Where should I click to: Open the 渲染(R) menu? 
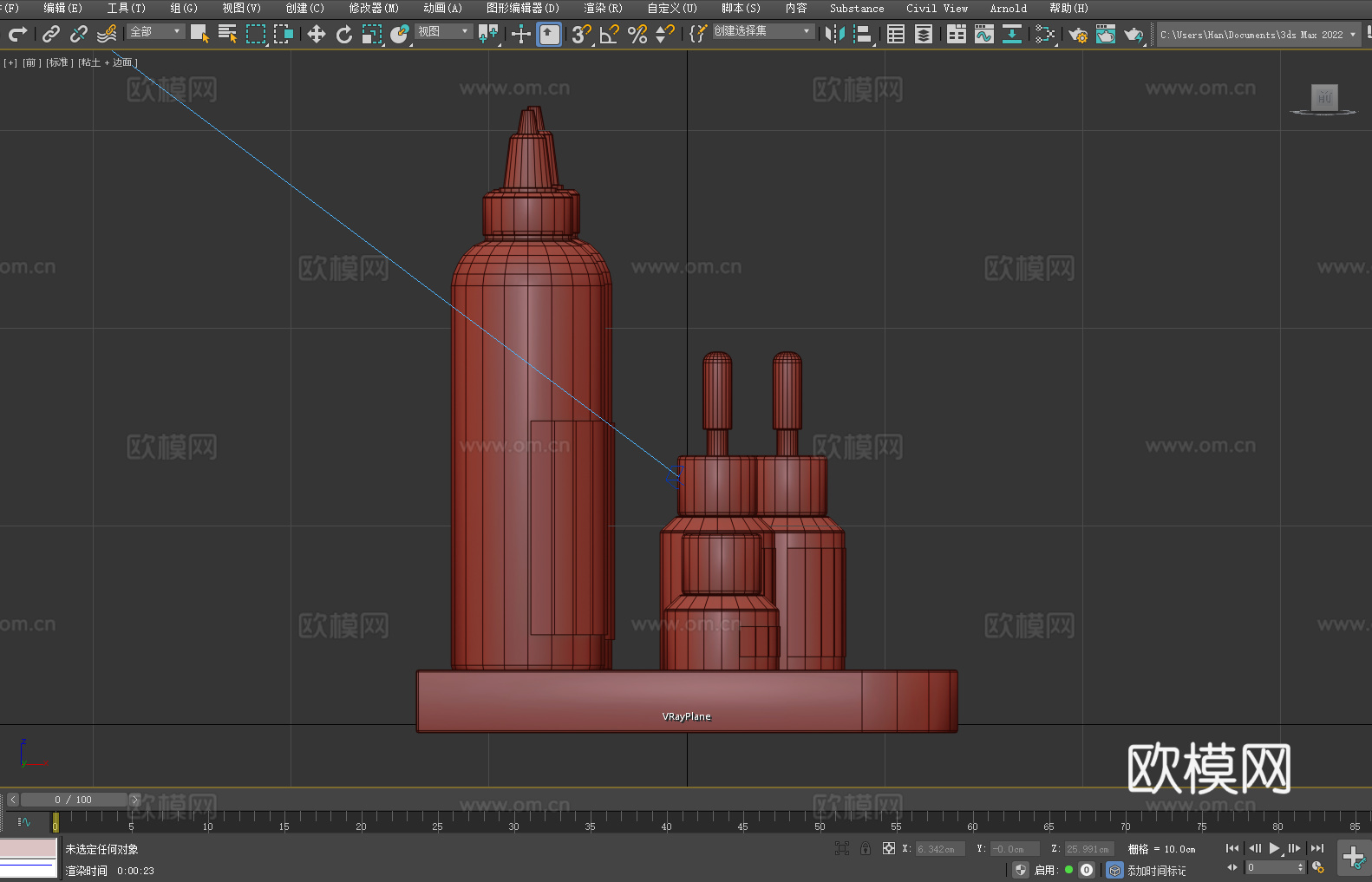pyautogui.click(x=604, y=8)
